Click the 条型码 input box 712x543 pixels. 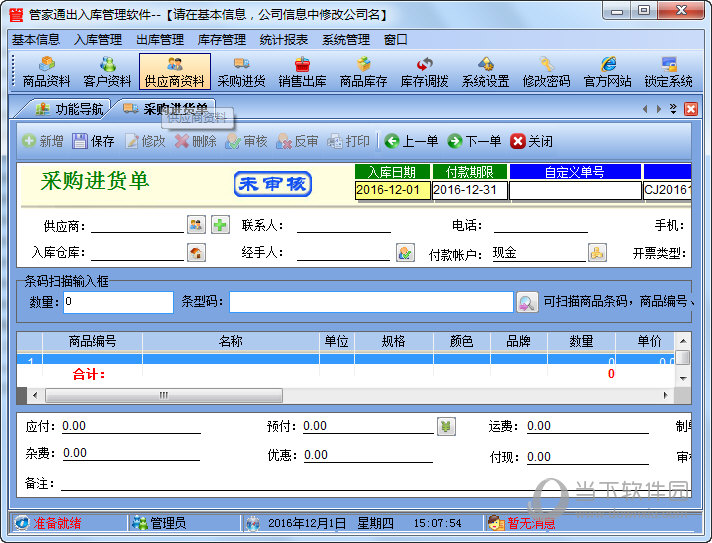point(371,302)
